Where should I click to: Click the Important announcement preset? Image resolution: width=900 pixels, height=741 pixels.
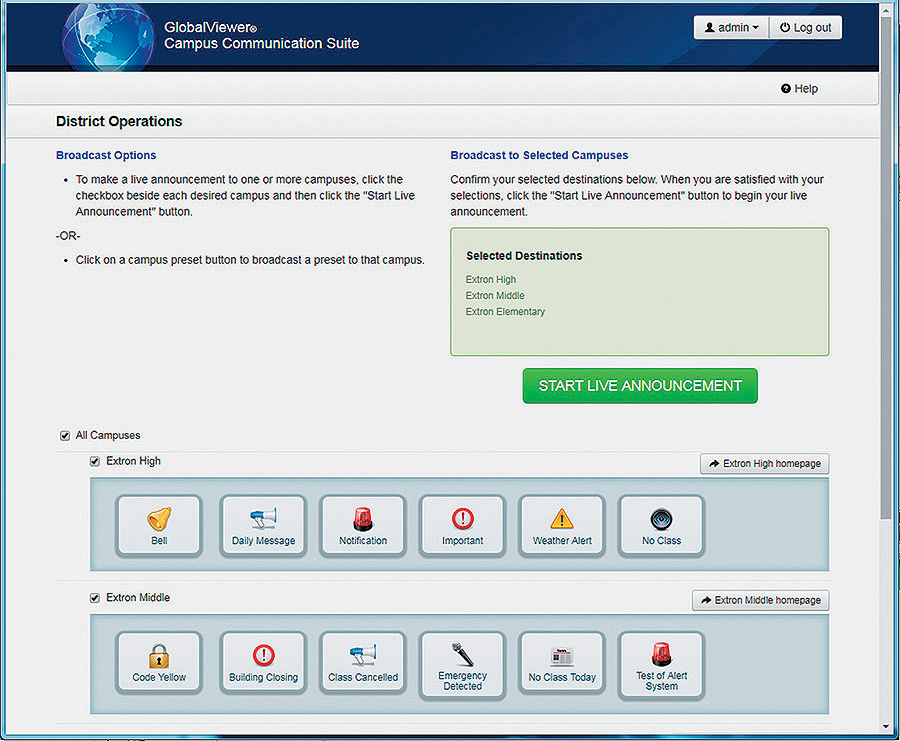coord(462,524)
